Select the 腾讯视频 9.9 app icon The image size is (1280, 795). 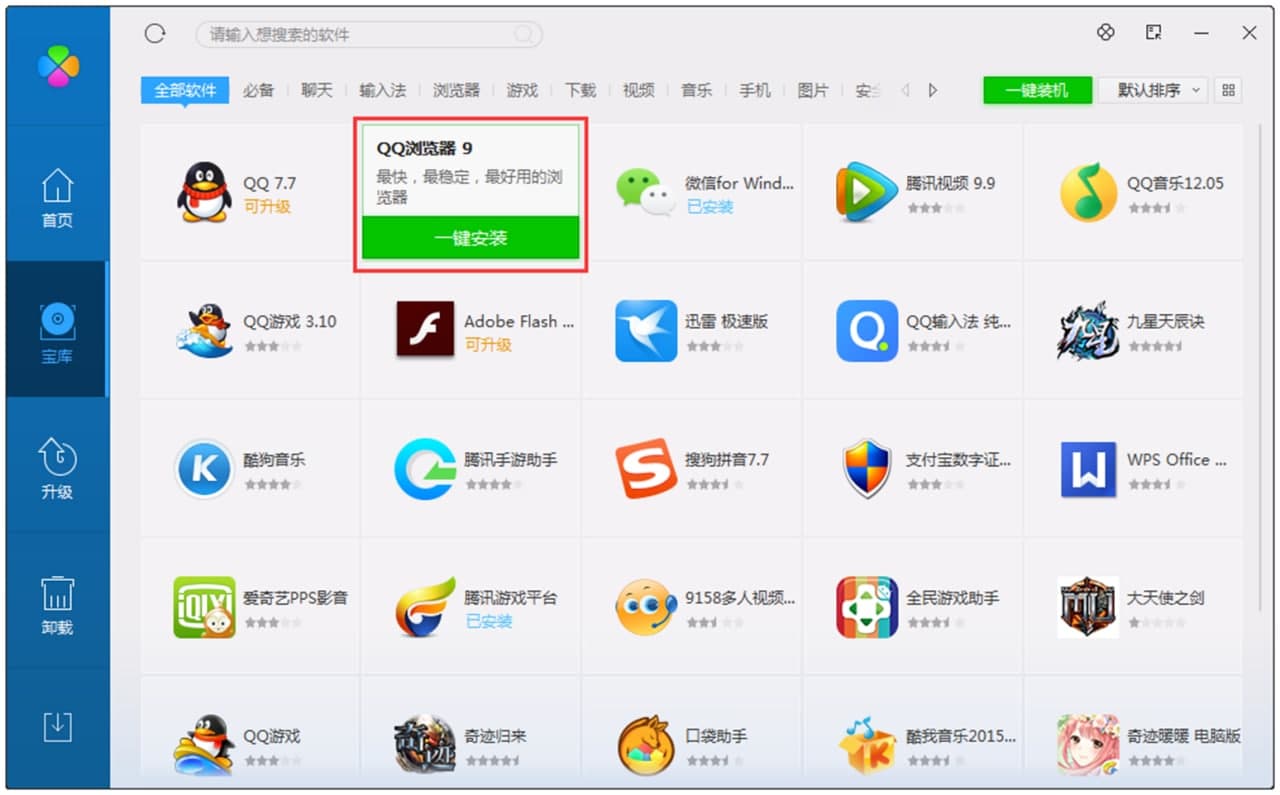(x=867, y=192)
